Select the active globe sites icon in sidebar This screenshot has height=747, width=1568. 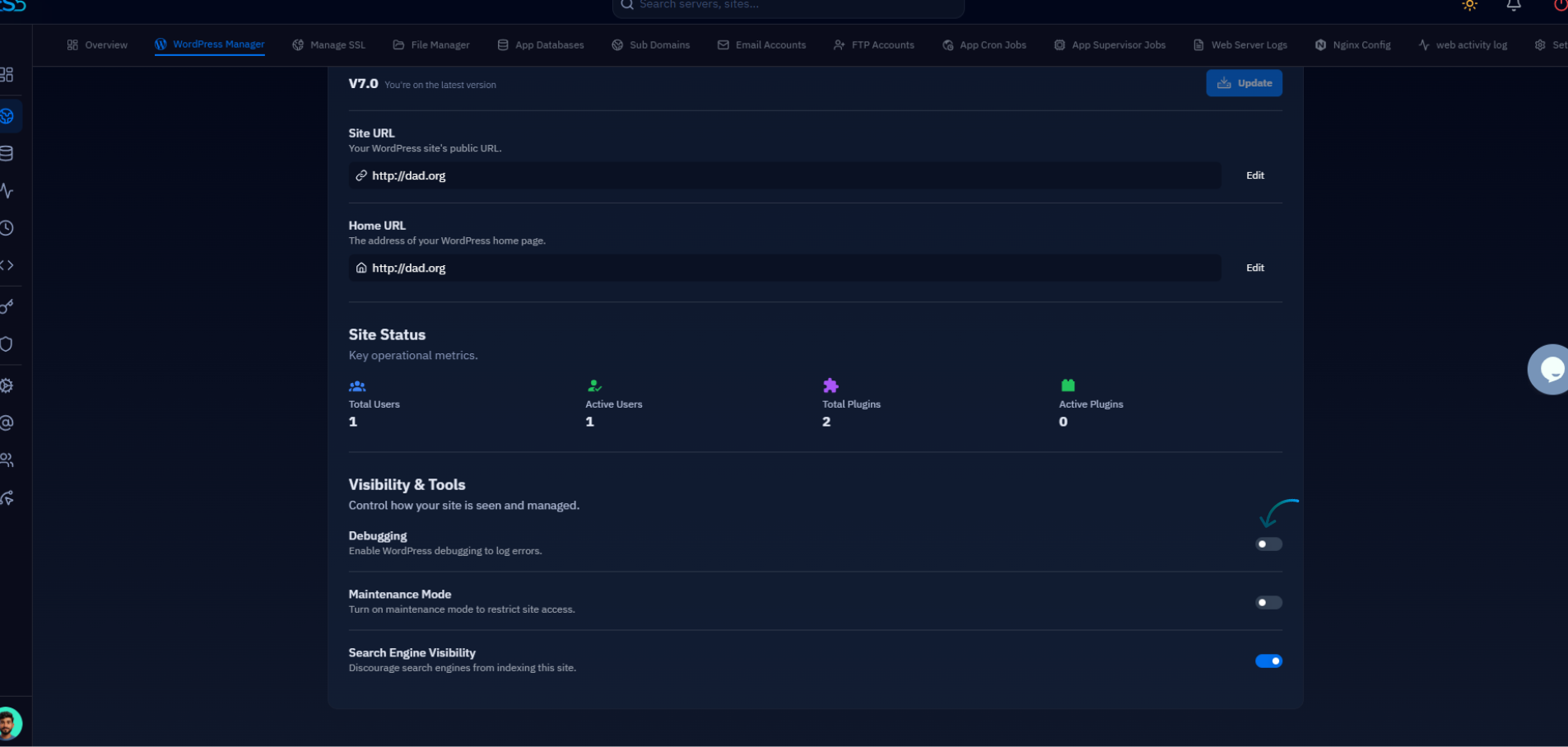[7, 116]
